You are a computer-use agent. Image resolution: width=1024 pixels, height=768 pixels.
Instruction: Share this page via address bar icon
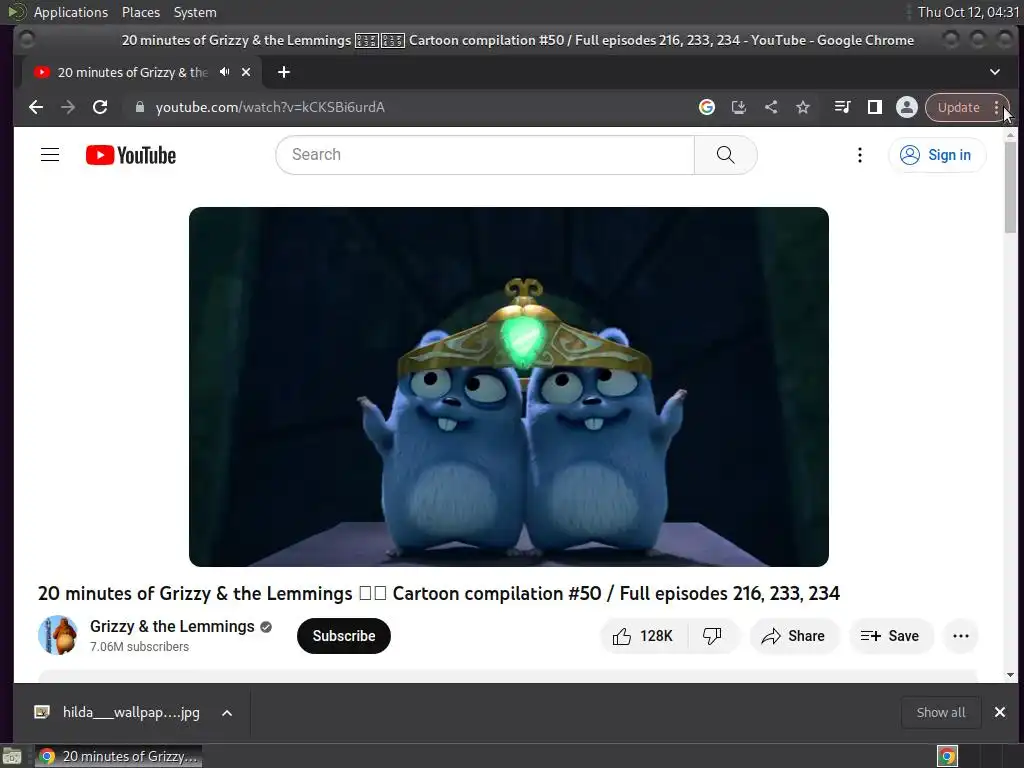point(771,107)
